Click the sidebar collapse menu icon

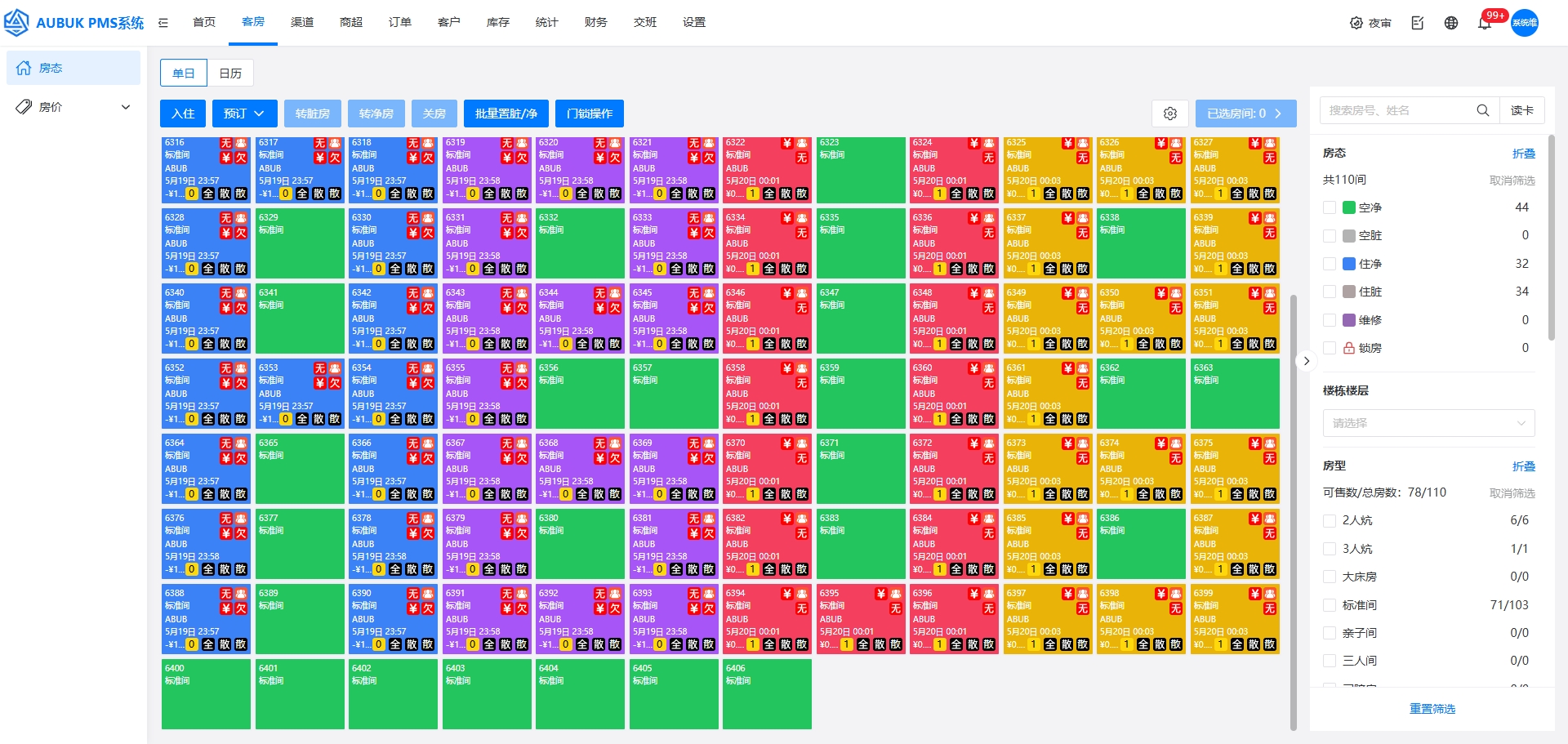163,23
